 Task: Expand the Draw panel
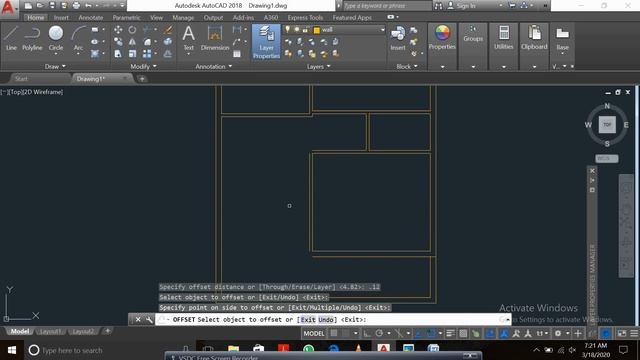click(x=55, y=67)
